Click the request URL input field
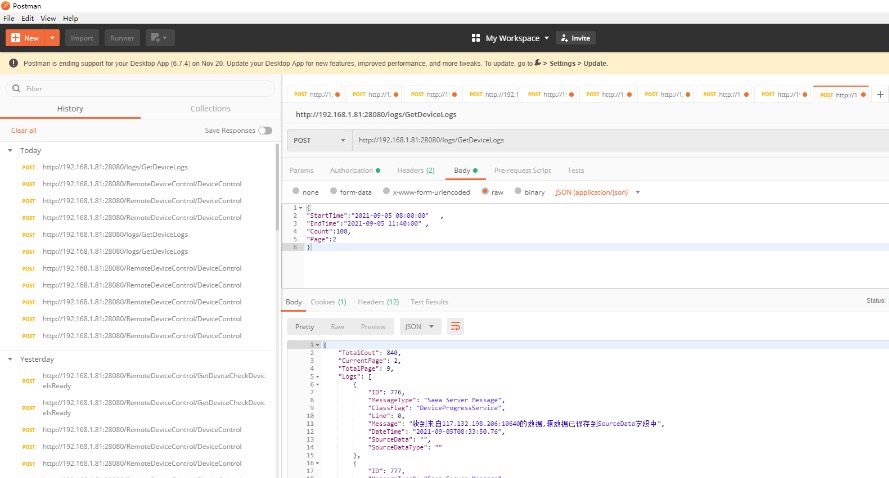The height and width of the screenshot is (478, 889). pyautogui.click(x=600, y=140)
